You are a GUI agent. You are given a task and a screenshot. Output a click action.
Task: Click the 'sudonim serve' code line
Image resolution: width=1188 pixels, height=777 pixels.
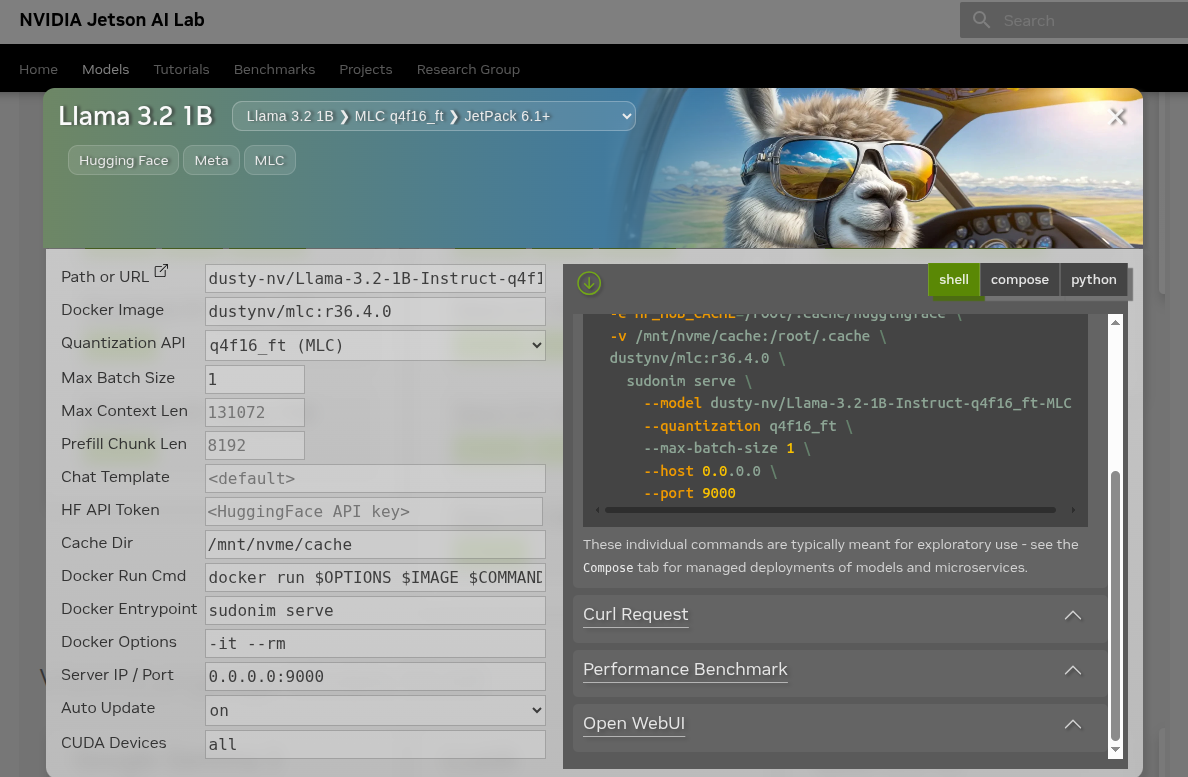point(689,382)
